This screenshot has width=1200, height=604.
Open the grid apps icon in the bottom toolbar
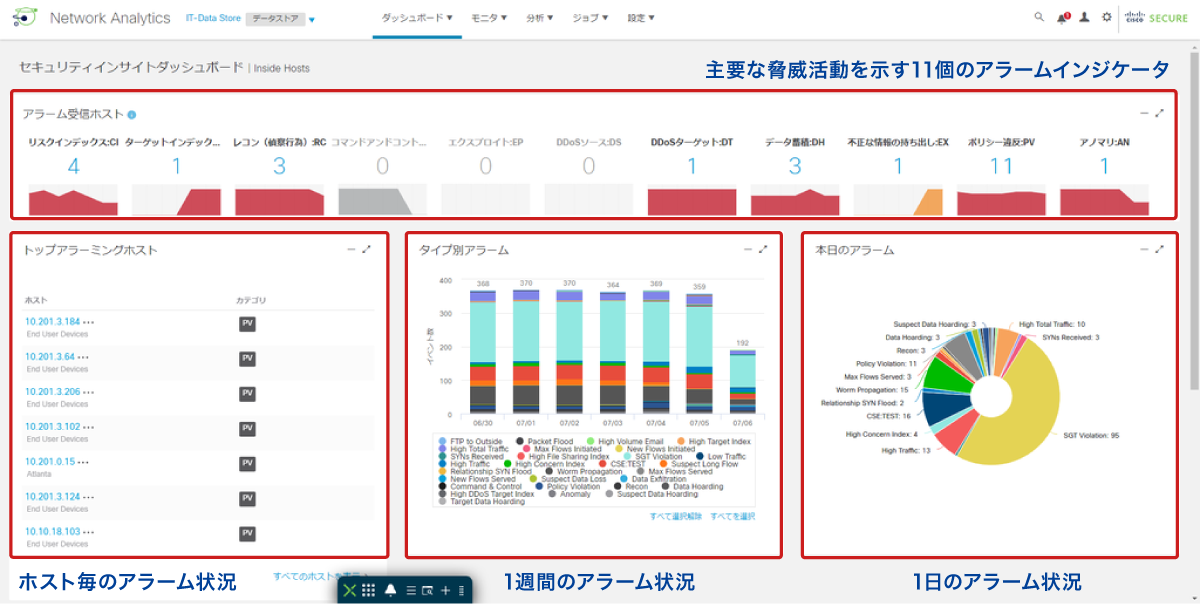(x=368, y=590)
